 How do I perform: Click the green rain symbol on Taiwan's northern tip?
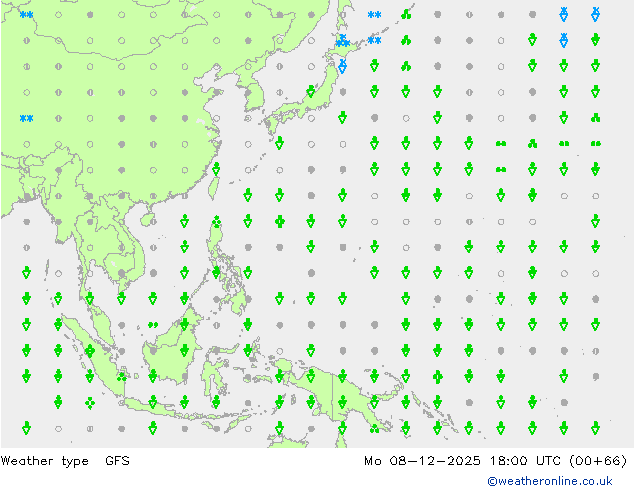pos(216,169)
